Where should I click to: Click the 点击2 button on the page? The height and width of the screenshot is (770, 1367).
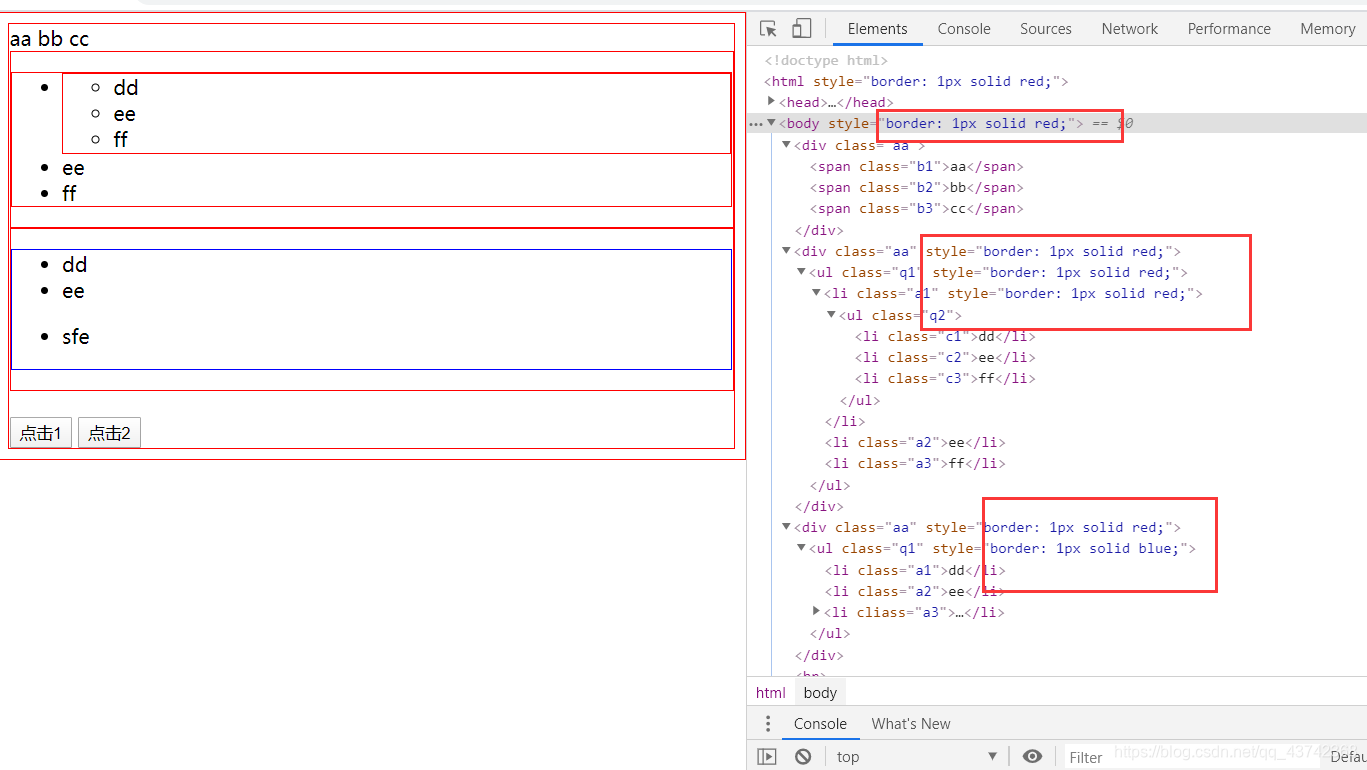(109, 433)
